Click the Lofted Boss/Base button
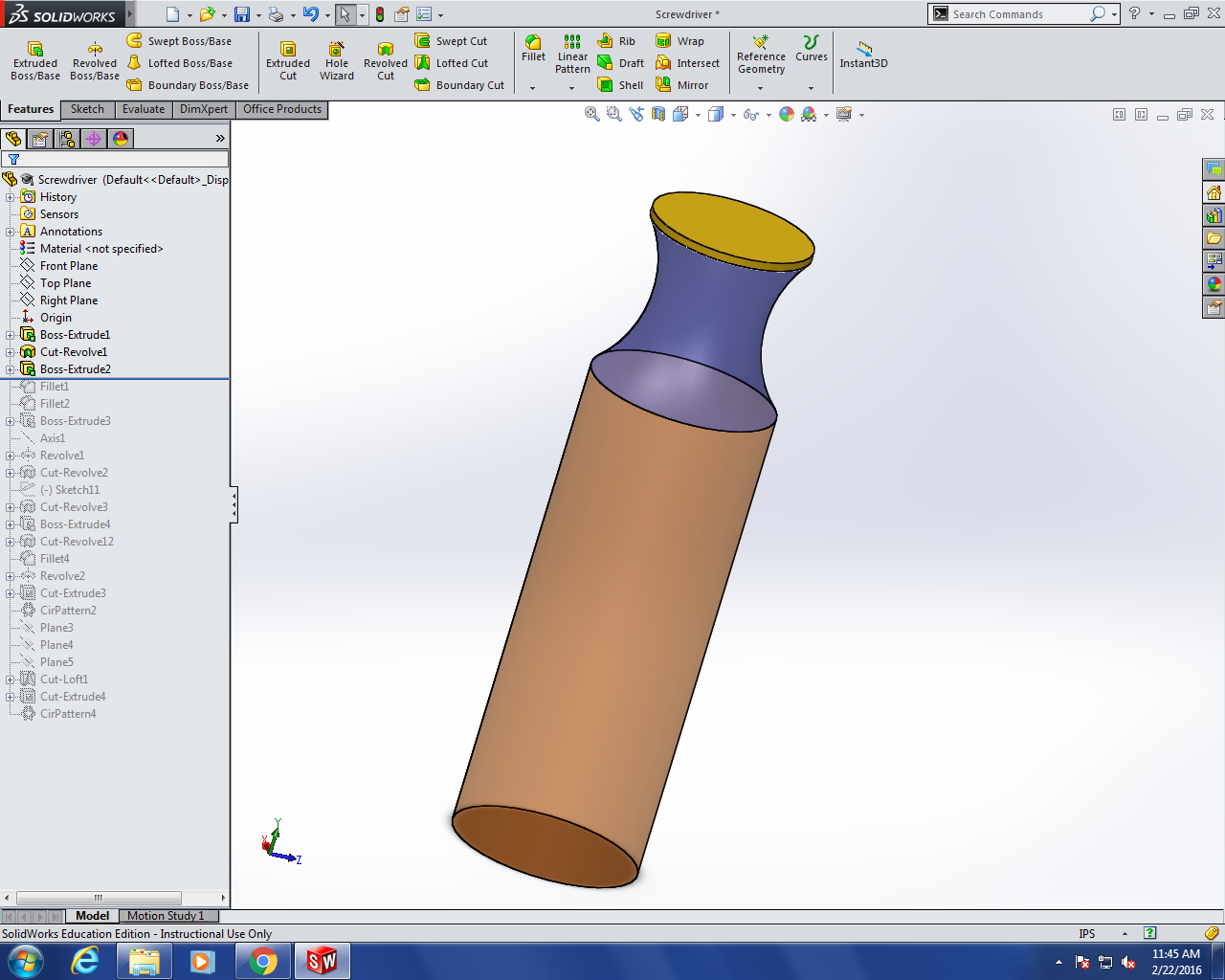Viewport: 1225px width, 980px height. click(180, 63)
